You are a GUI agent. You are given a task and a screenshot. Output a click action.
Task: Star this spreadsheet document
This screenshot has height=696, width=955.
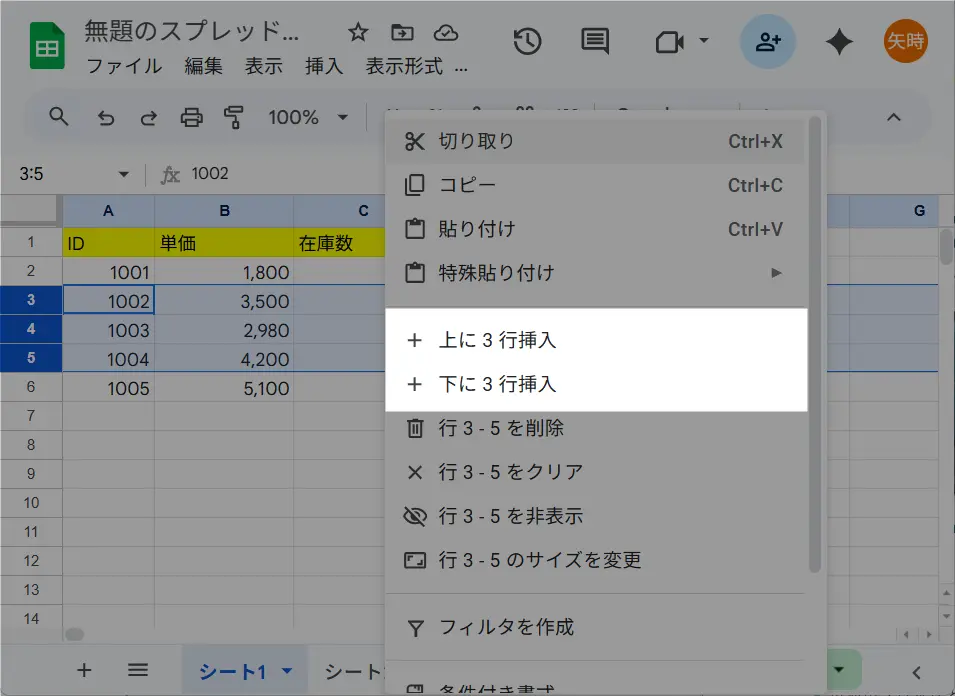(358, 32)
